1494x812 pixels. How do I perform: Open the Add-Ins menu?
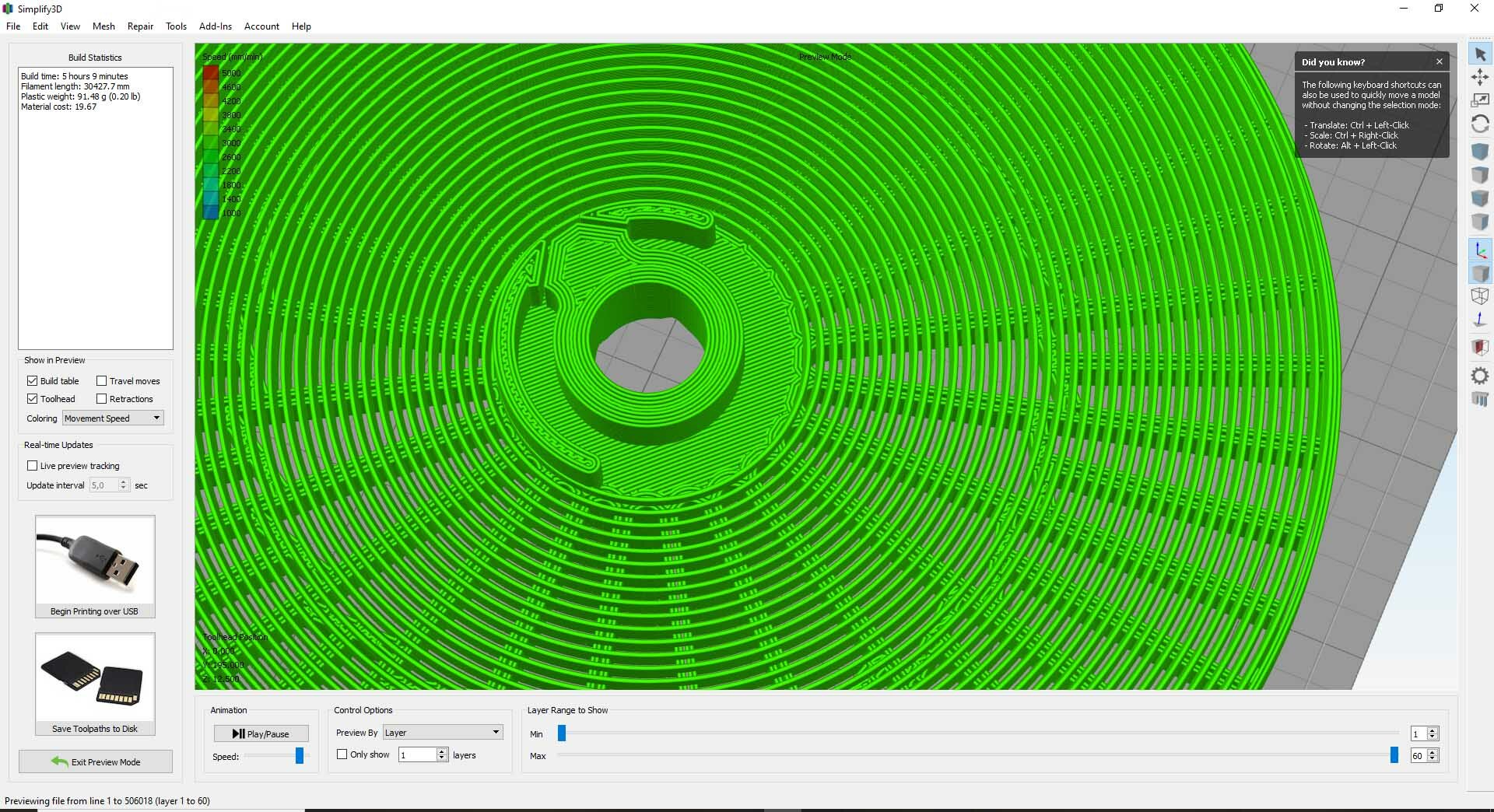click(216, 26)
